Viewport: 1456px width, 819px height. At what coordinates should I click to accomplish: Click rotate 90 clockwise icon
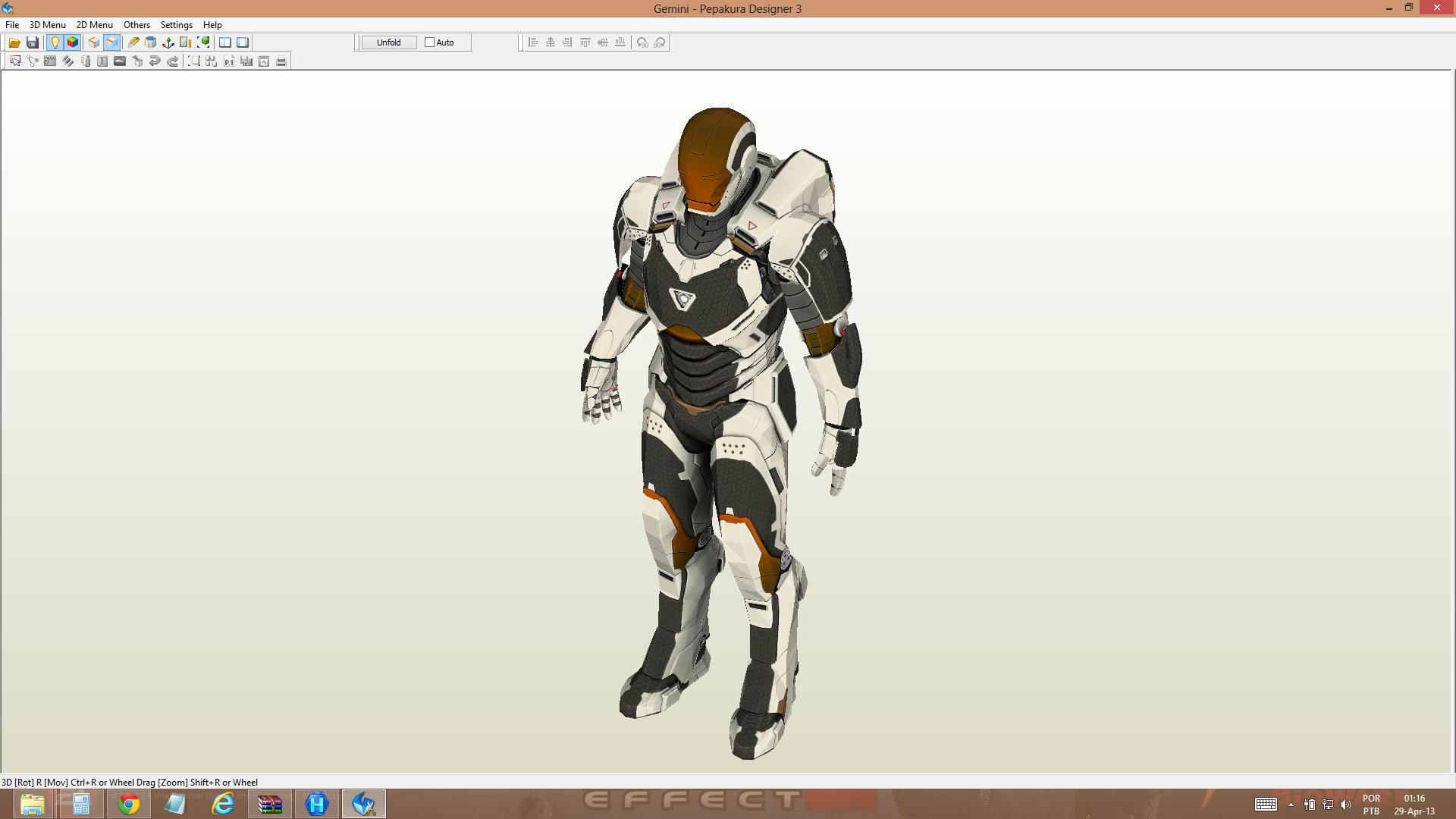click(660, 42)
